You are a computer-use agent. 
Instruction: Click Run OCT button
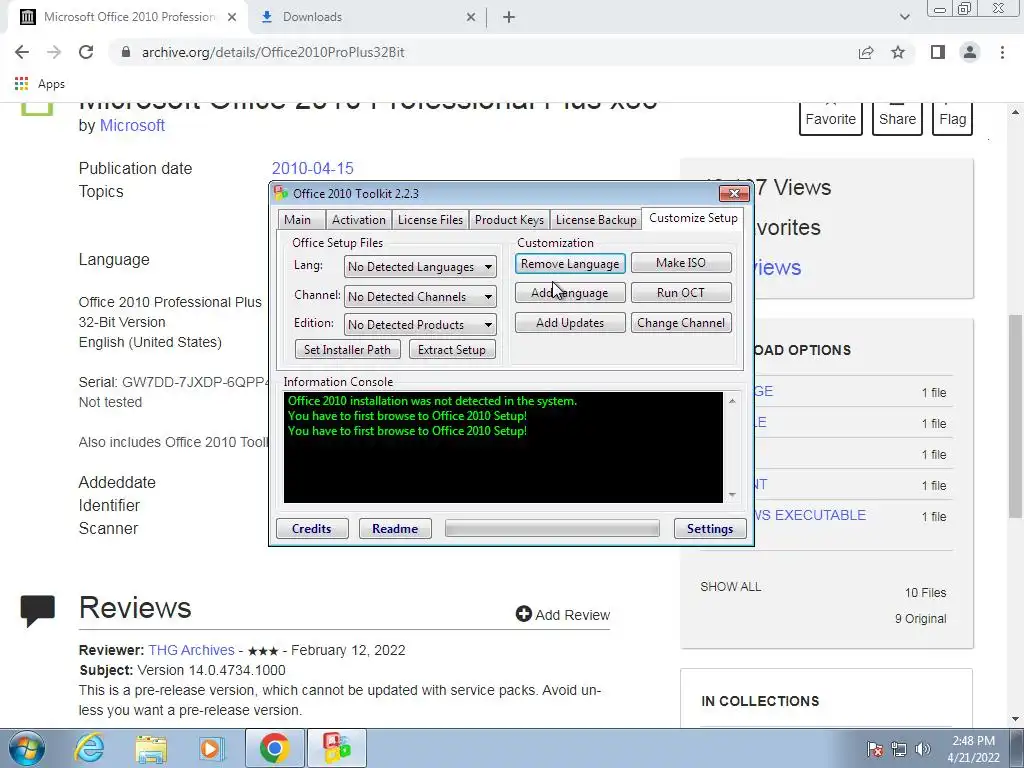point(681,293)
